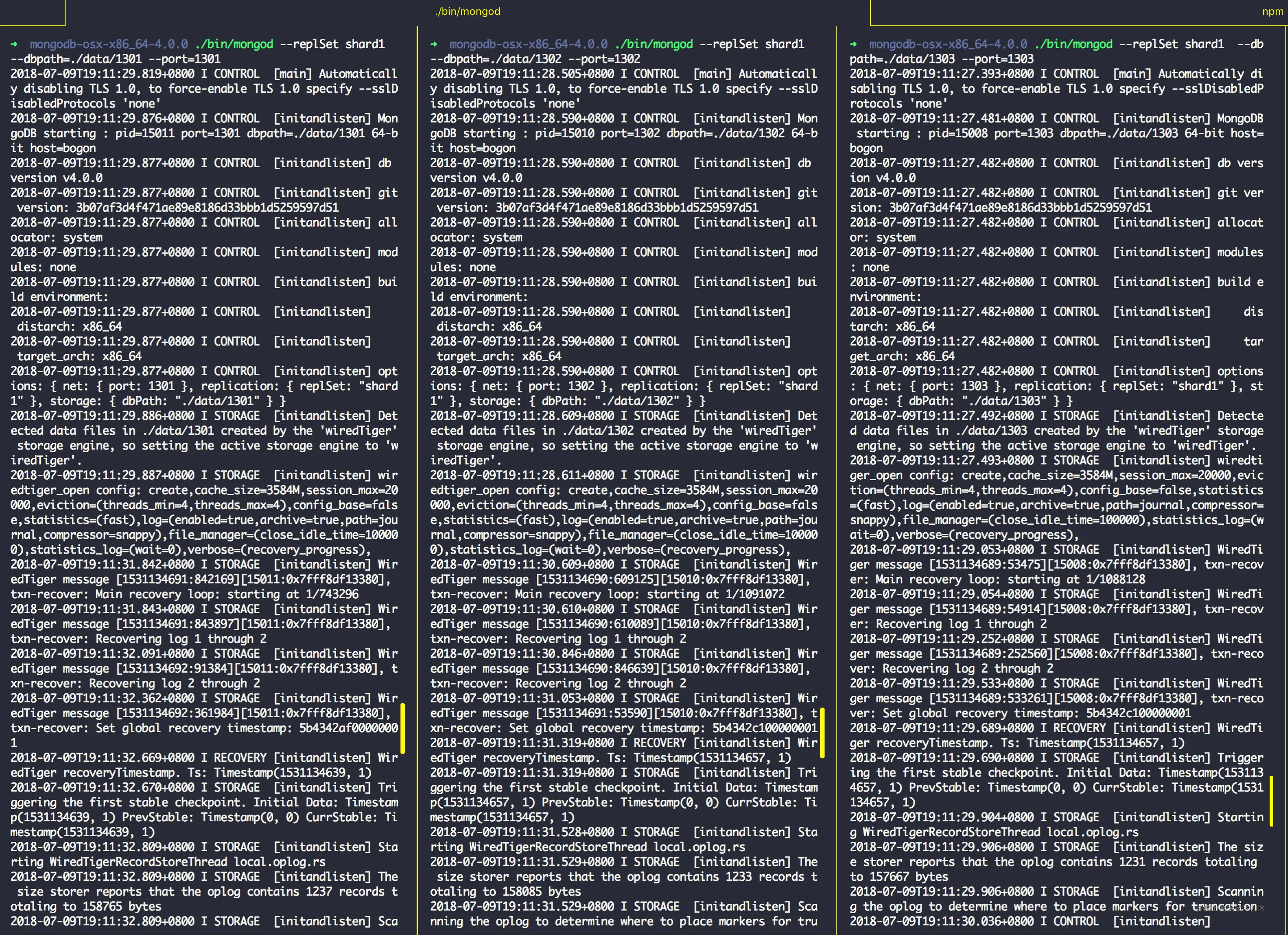Click timestamp '2018-07-09T19:11:28.505+0800'
The width and height of the screenshot is (1288, 935).
point(522,74)
